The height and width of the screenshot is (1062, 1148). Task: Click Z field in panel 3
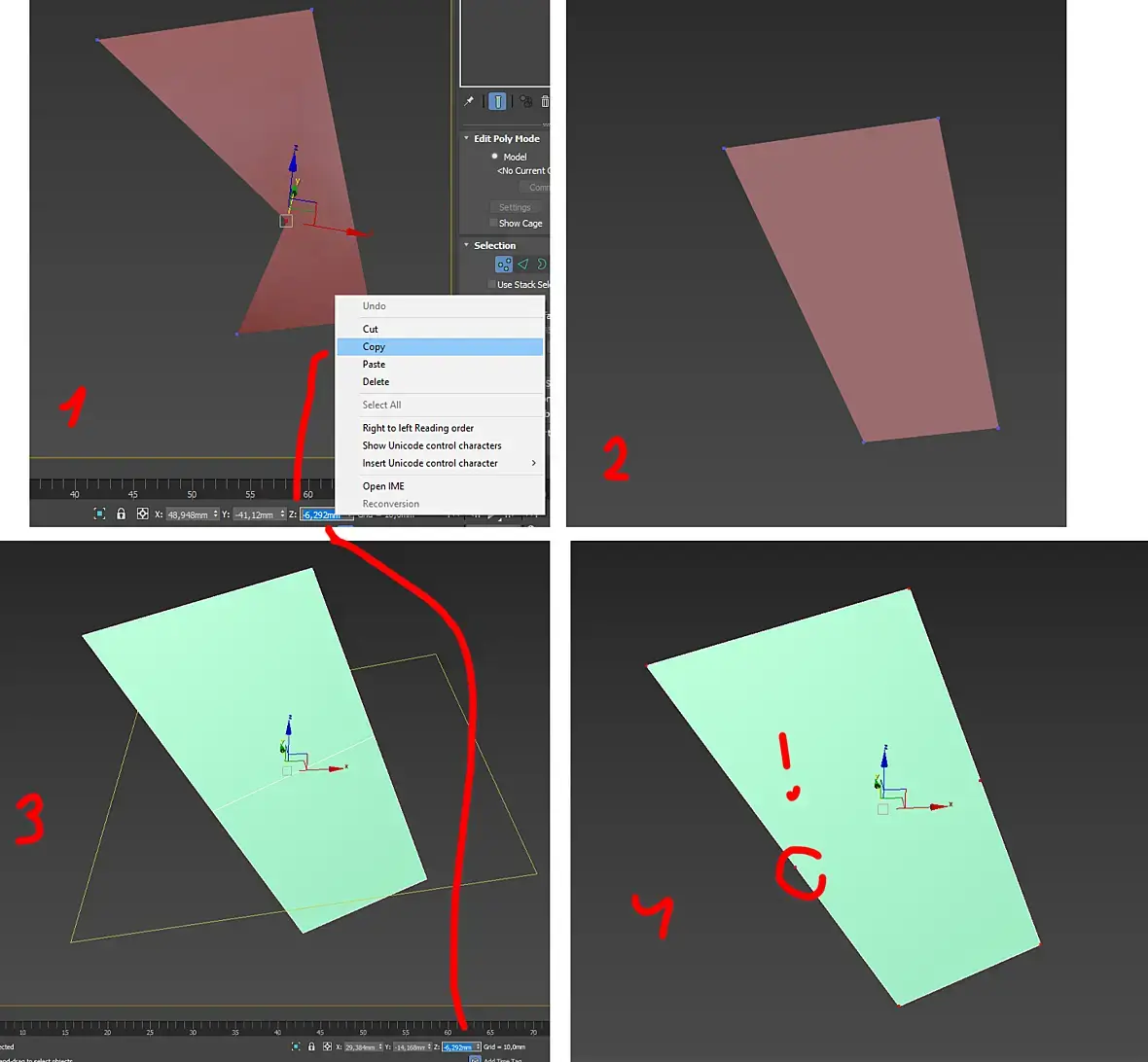click(x=459, y=1046)
